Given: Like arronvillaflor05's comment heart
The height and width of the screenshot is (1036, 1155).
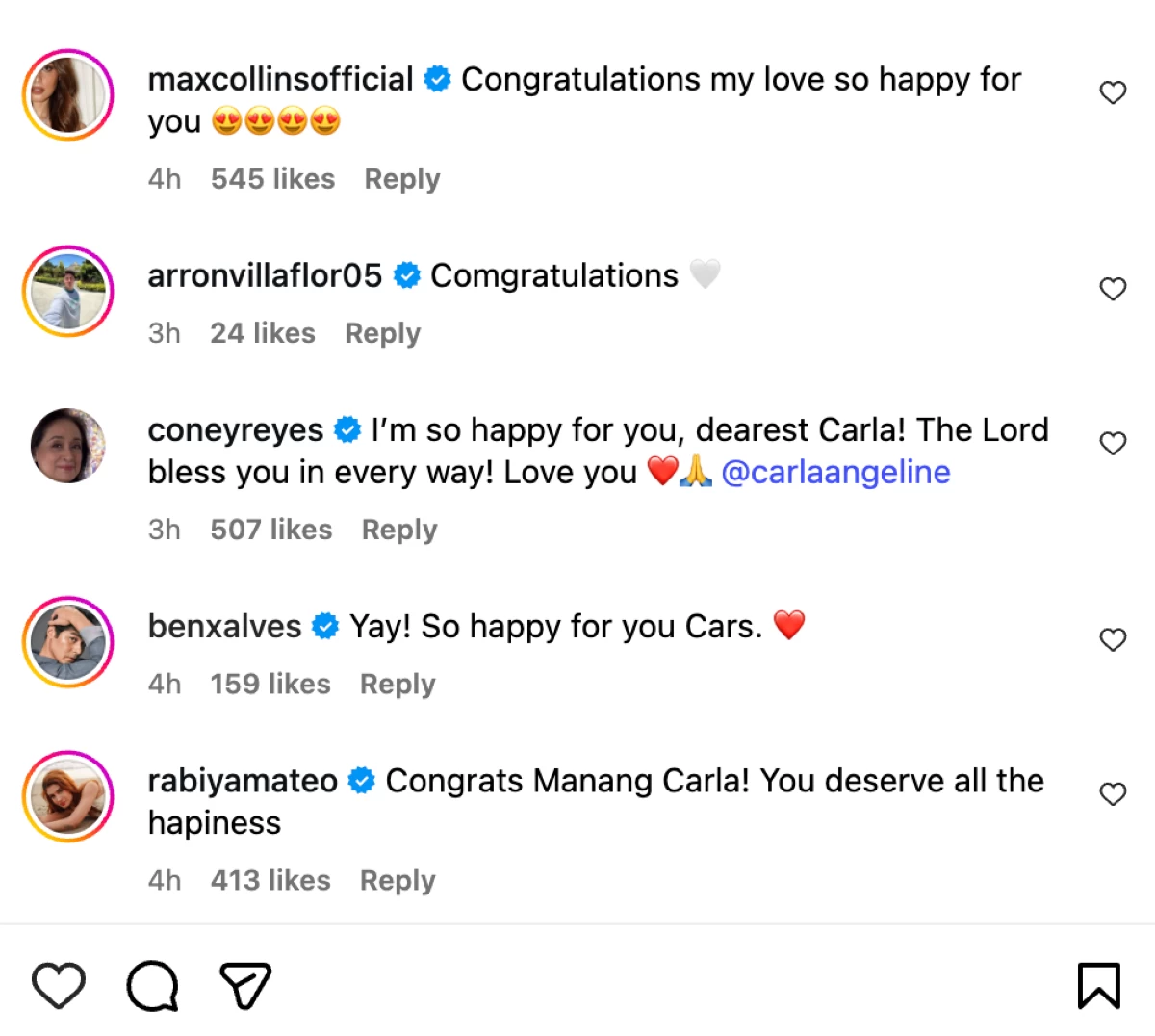Looking at the screenshot, I should coord(1113,290).
